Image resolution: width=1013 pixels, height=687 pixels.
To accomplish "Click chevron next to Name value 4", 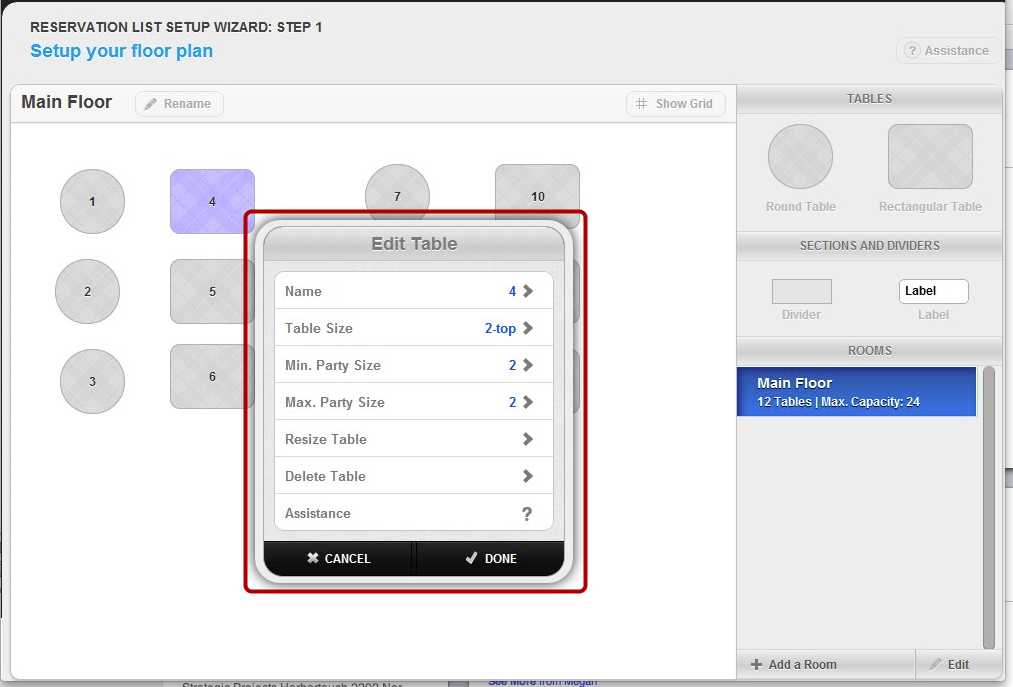I will click(x=528, y=291).
